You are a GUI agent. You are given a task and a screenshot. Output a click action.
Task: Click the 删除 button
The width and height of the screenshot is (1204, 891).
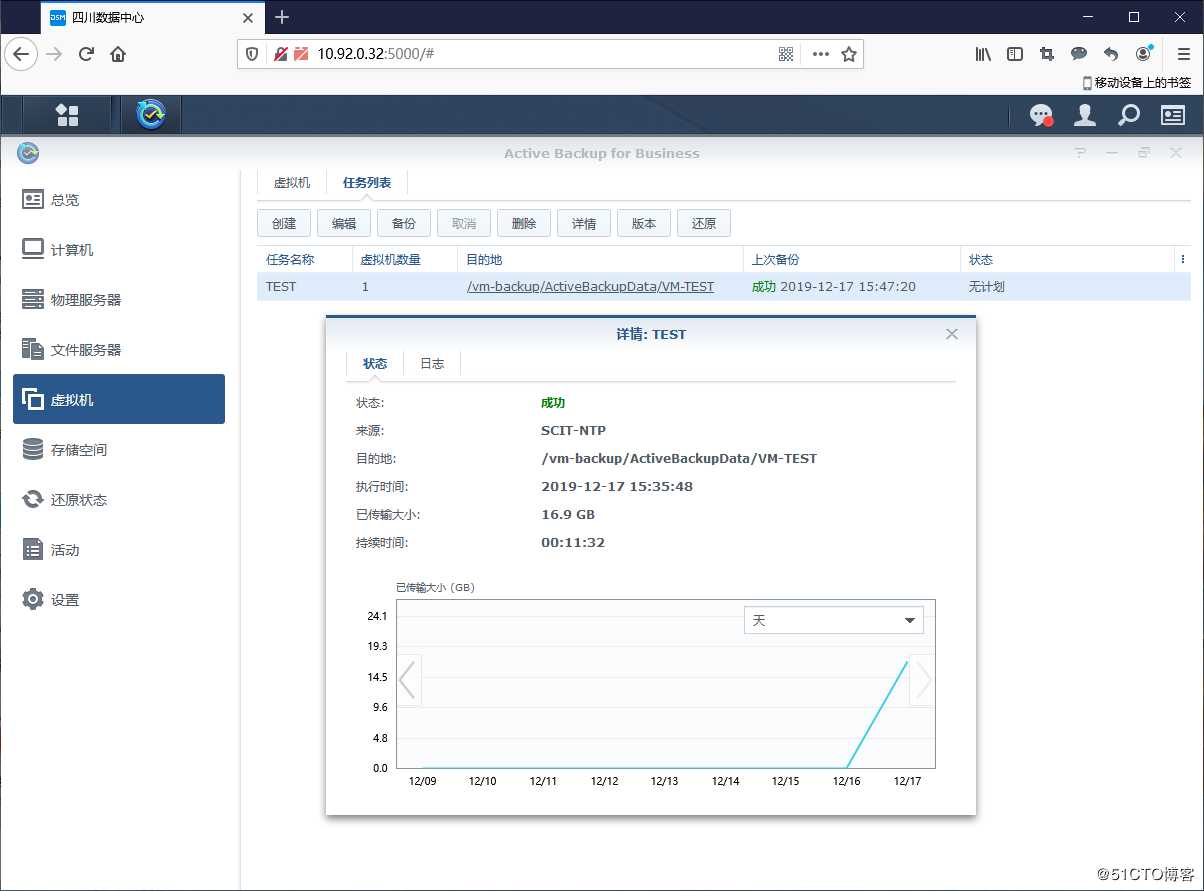tap(524, 223)
